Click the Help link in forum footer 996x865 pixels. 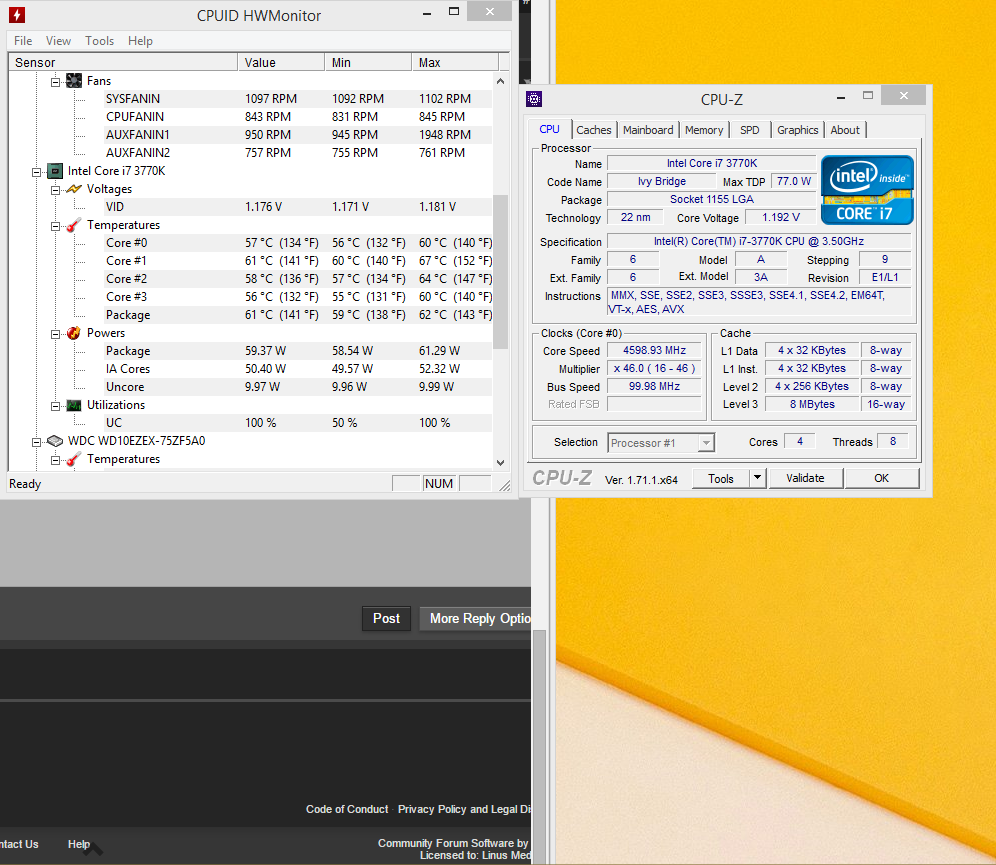79,844
